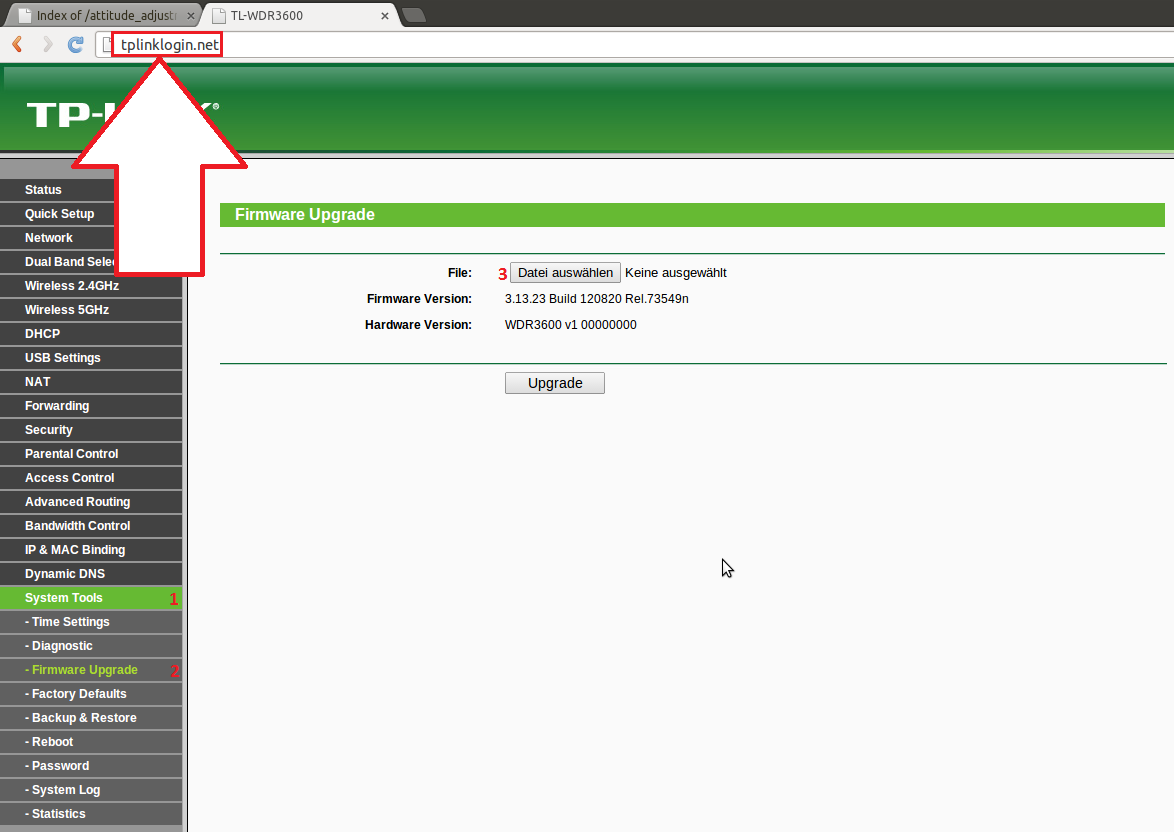Open Access Control menu

[91, 478]
